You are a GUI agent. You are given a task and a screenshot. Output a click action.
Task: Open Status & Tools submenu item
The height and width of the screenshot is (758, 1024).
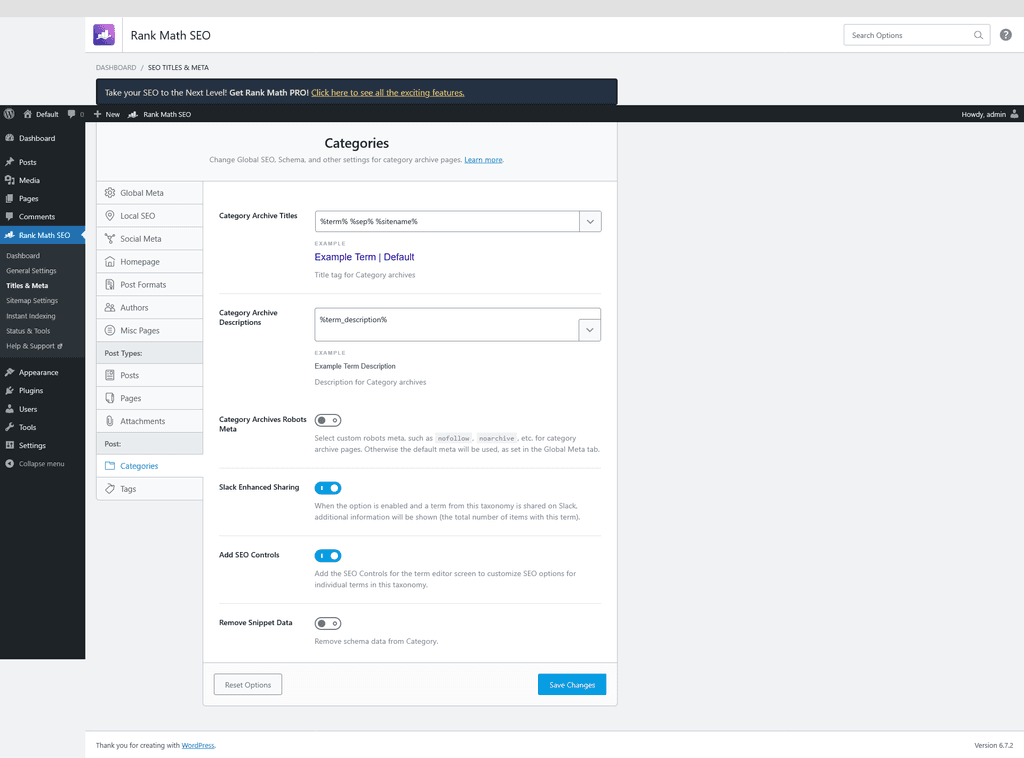(28, 330)
